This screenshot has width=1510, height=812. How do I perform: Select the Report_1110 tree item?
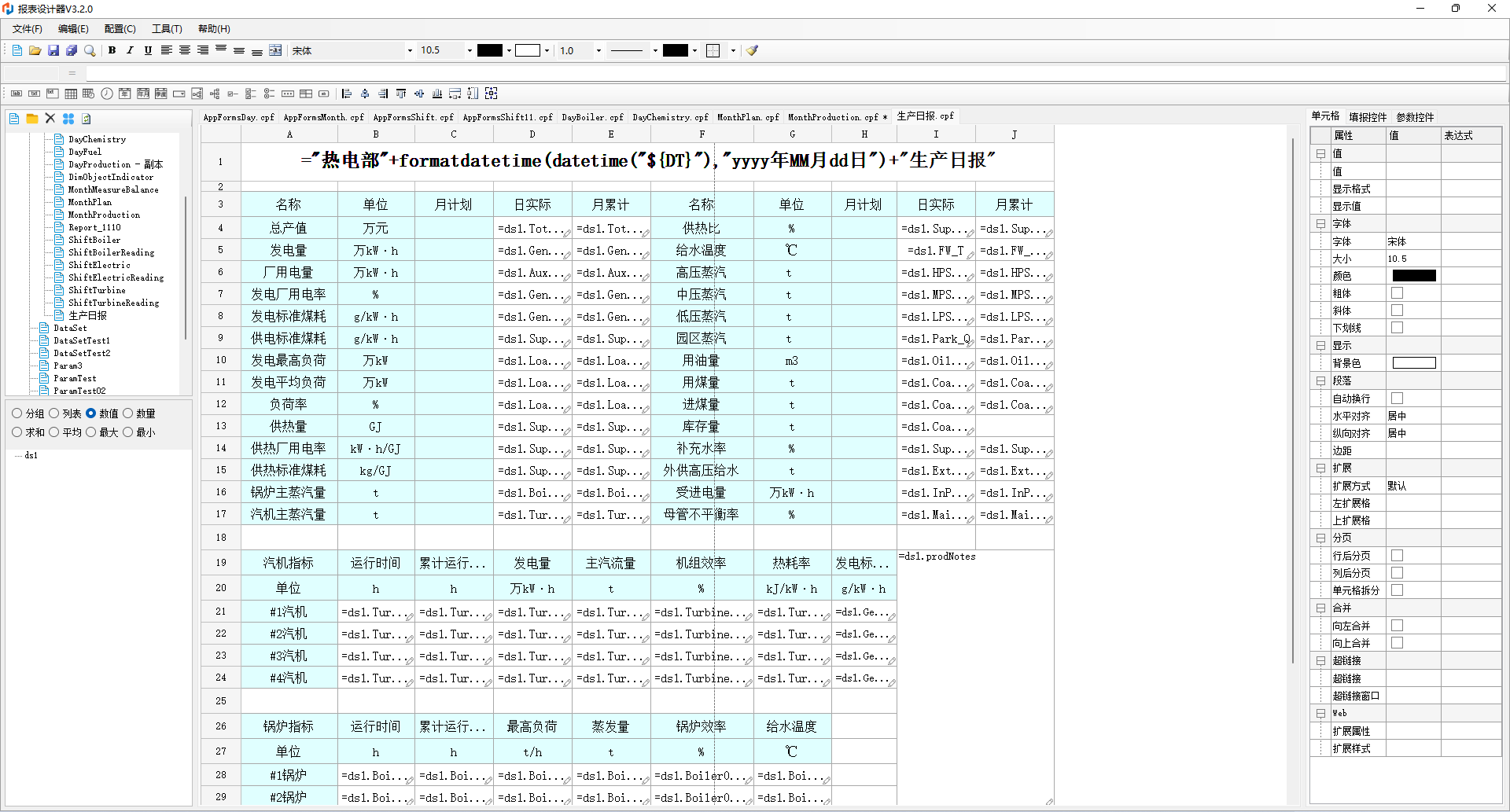94,227
